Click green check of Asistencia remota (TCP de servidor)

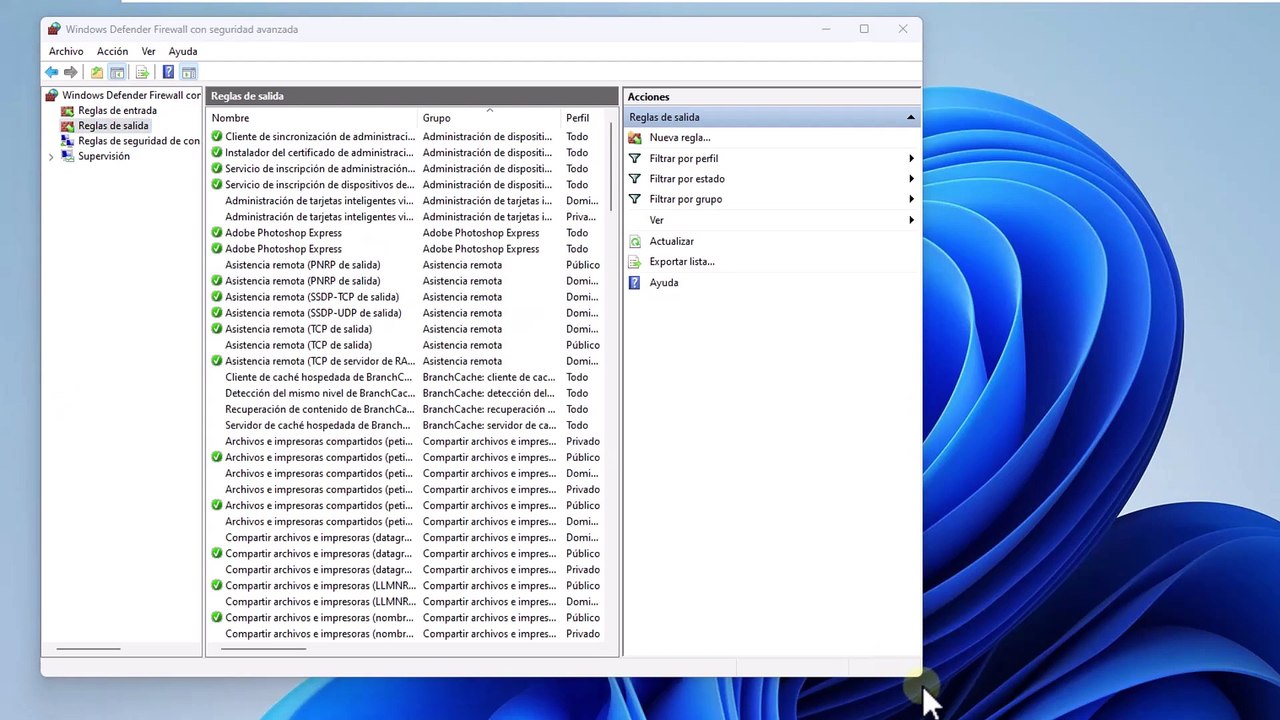coord(217,361)
